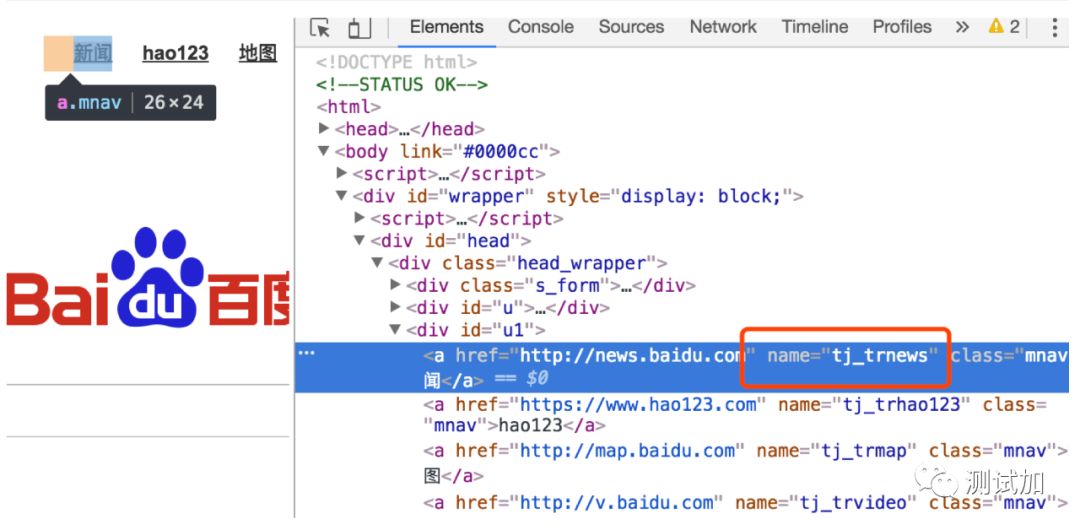
Task: Select the STATUS OK comment line
Action: [x=402, y=85]
